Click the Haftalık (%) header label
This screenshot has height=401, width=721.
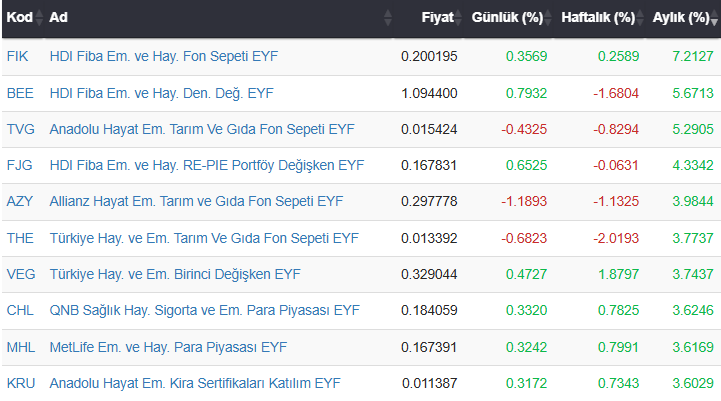[598, 17]
